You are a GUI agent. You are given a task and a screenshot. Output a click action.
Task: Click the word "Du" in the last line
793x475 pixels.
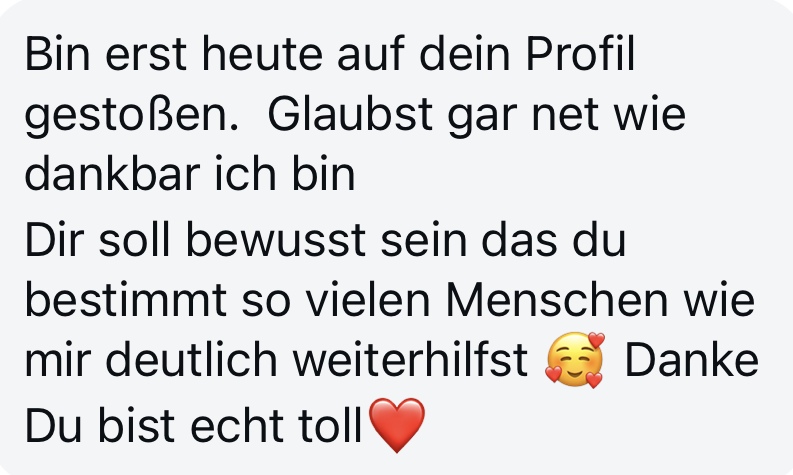pos(53,425)
